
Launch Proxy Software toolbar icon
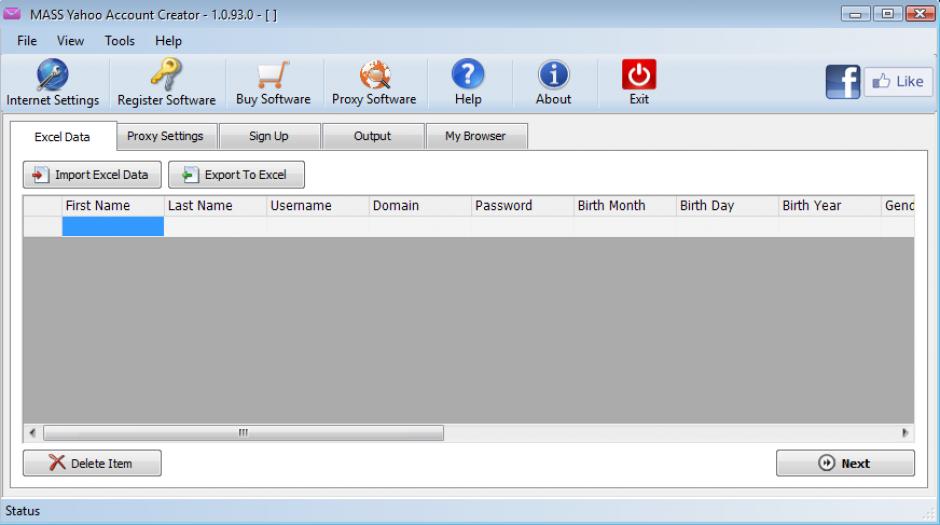point(375,74)
